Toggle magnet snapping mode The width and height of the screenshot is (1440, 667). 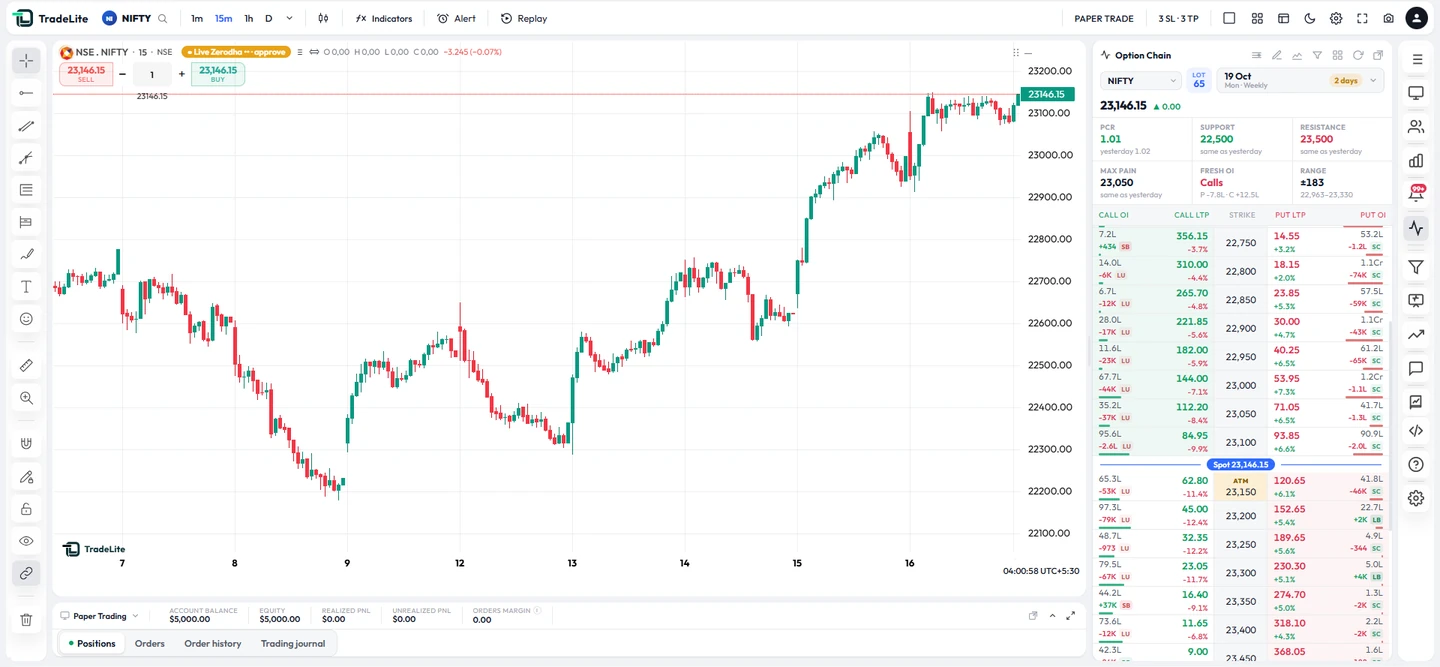pos(26,444)
